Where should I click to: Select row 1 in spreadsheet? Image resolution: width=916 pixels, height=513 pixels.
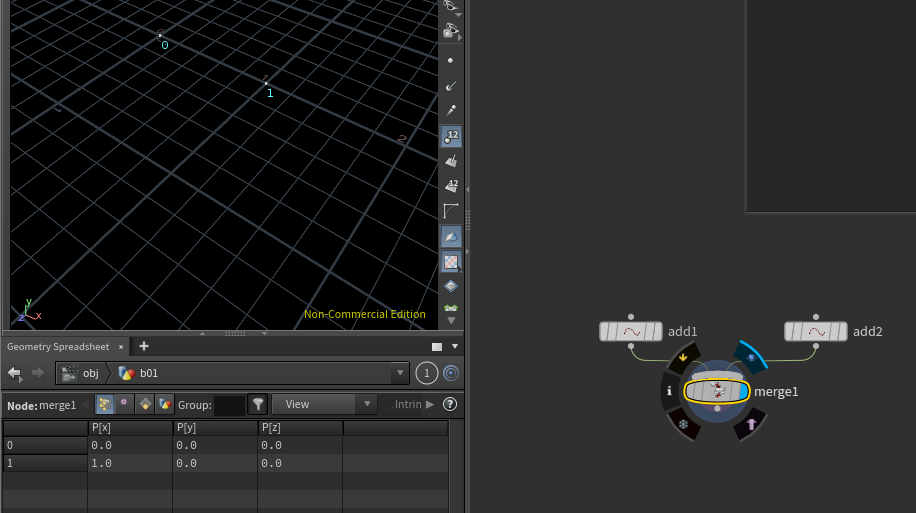pyautogui.click(x=45, y=463)
